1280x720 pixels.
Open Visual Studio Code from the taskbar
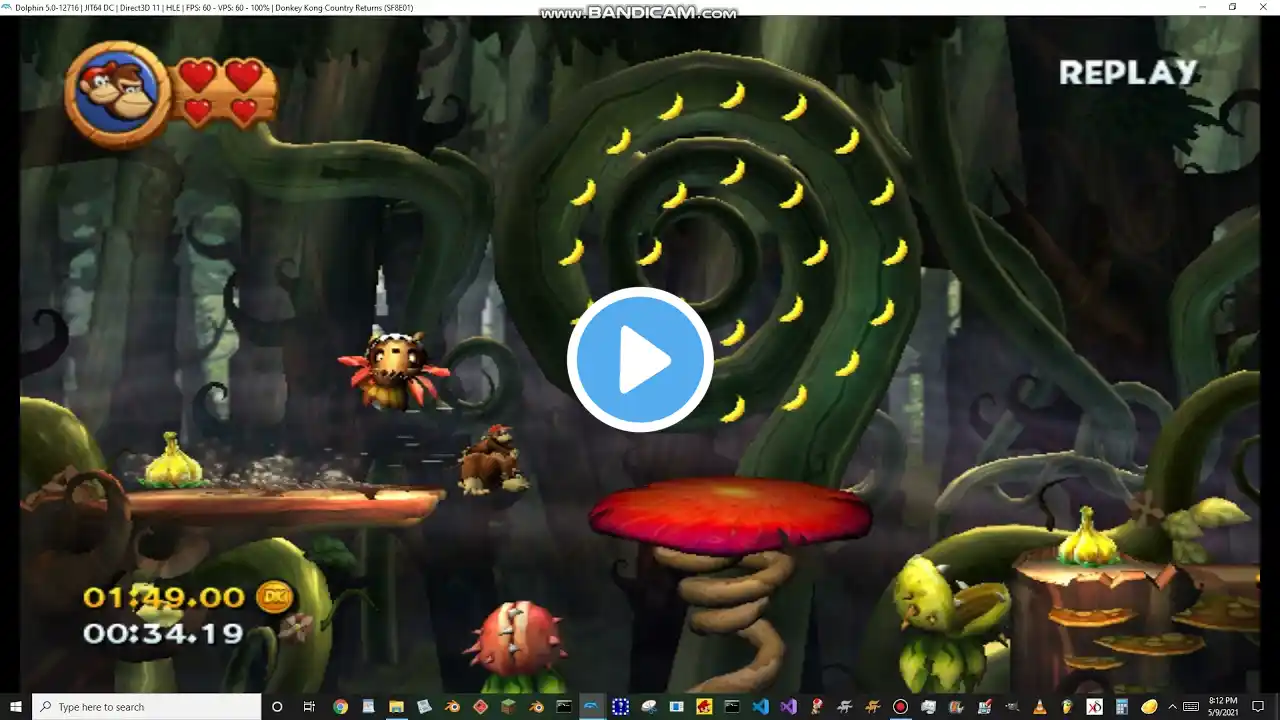pyautogui.click(x=760, y=707)
